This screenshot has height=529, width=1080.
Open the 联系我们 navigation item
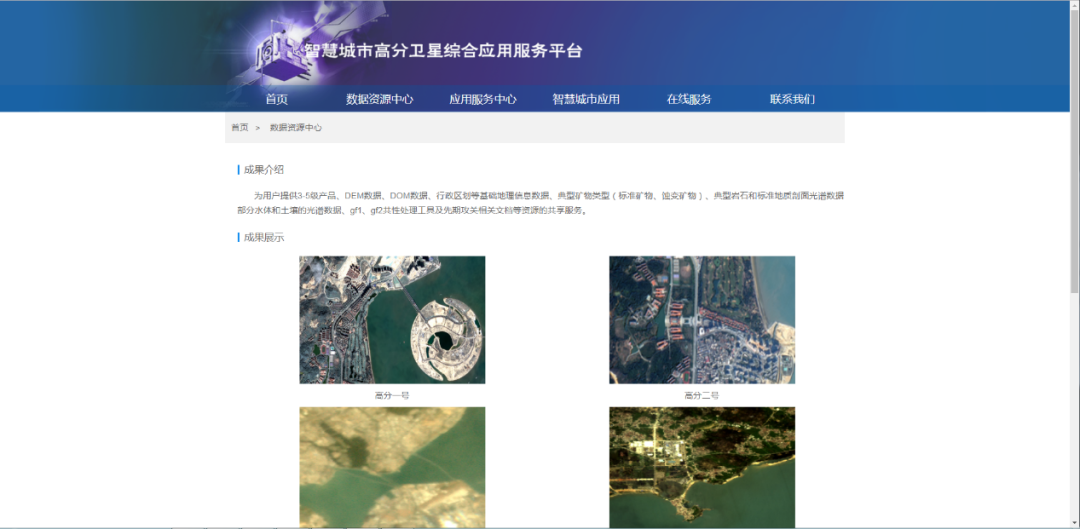792,99
